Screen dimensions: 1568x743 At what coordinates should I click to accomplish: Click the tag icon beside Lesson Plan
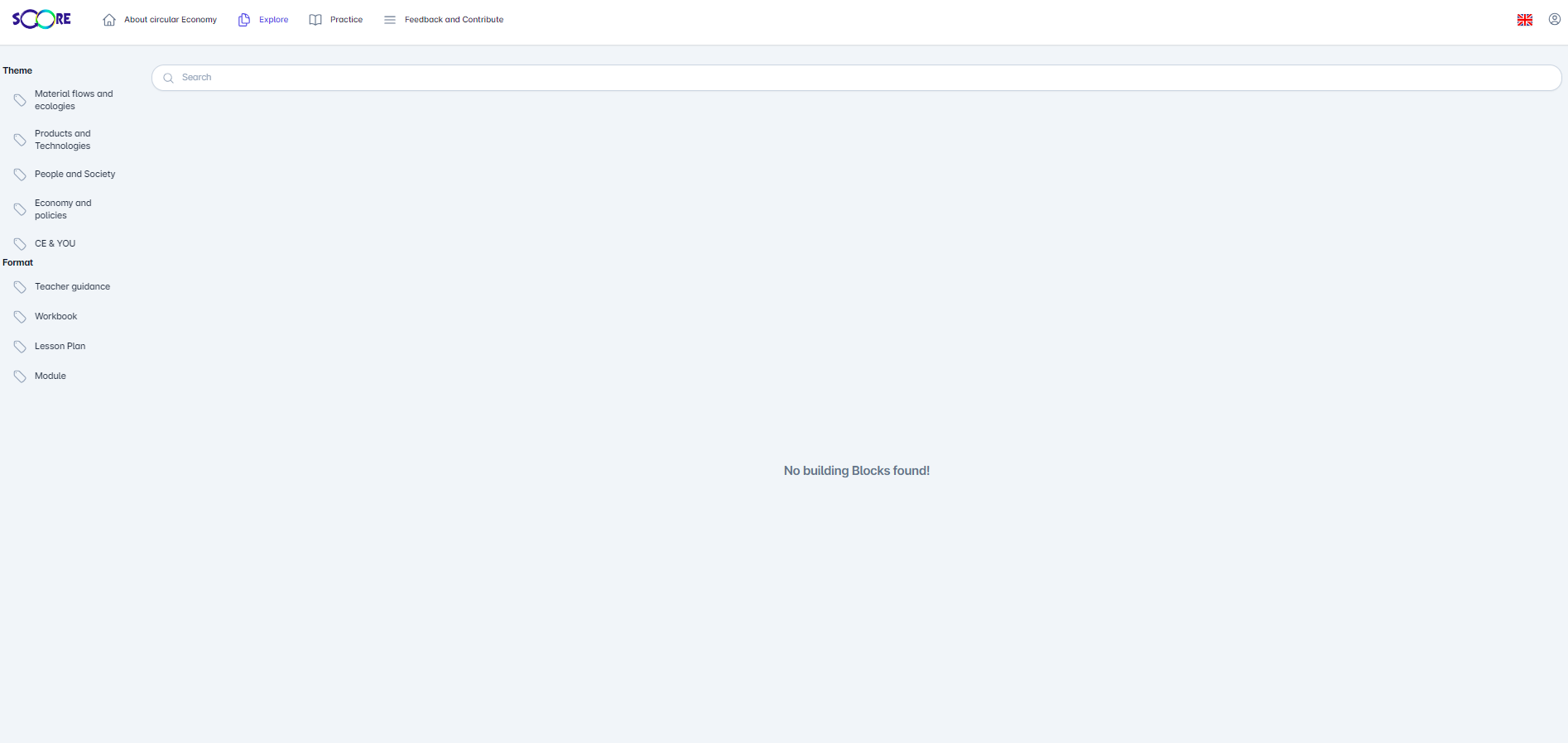tap(20, 347)
